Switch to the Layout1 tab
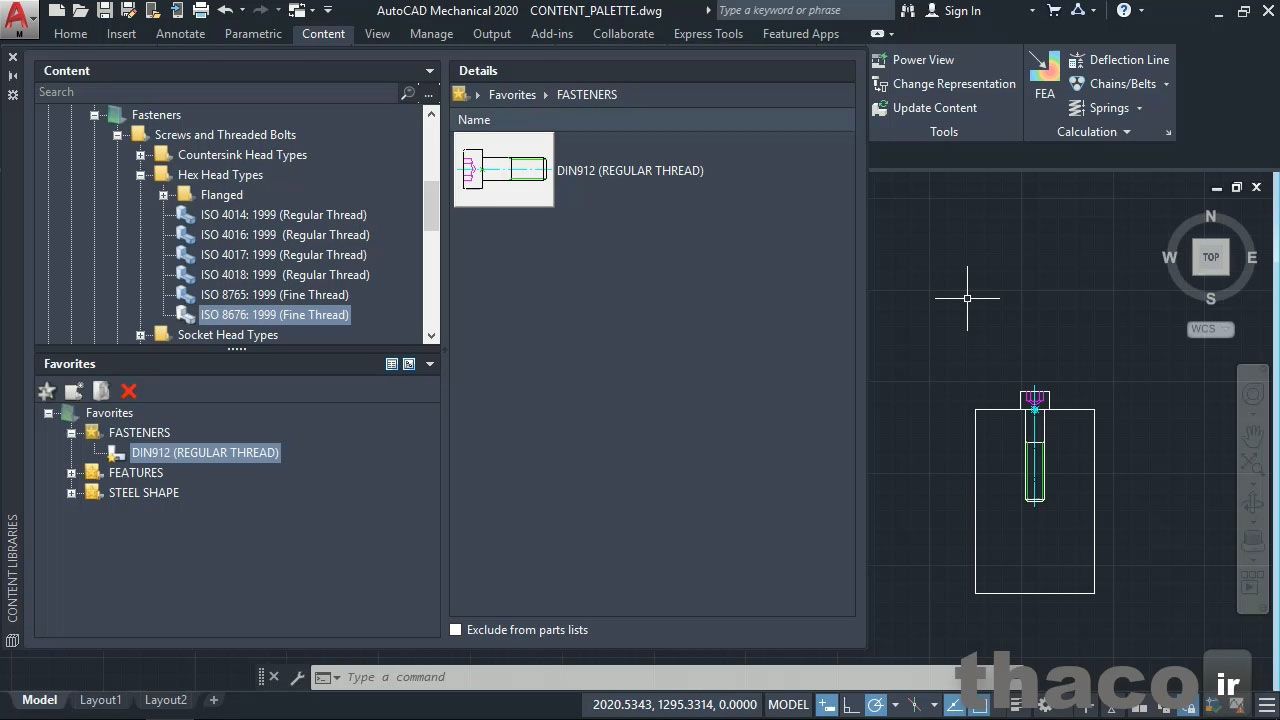 tap(100, 700)
